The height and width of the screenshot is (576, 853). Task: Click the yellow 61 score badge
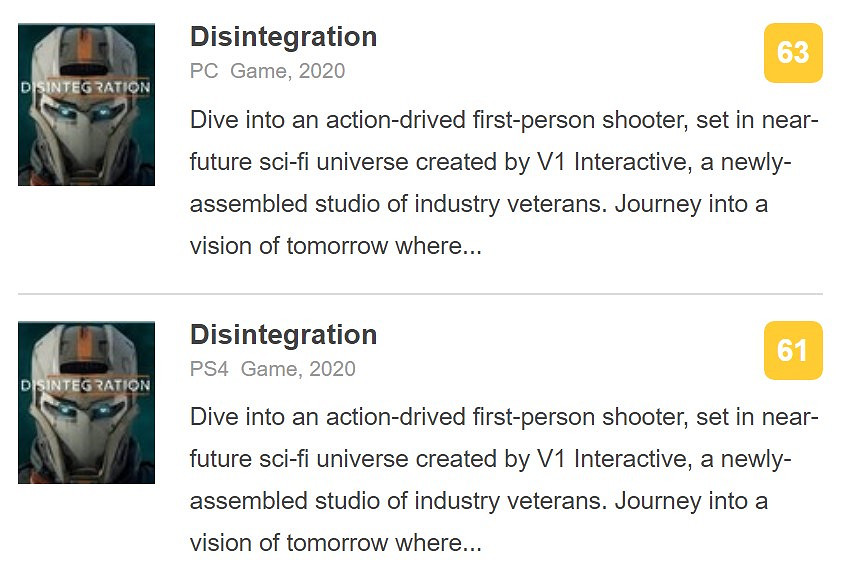coord(792,350)
